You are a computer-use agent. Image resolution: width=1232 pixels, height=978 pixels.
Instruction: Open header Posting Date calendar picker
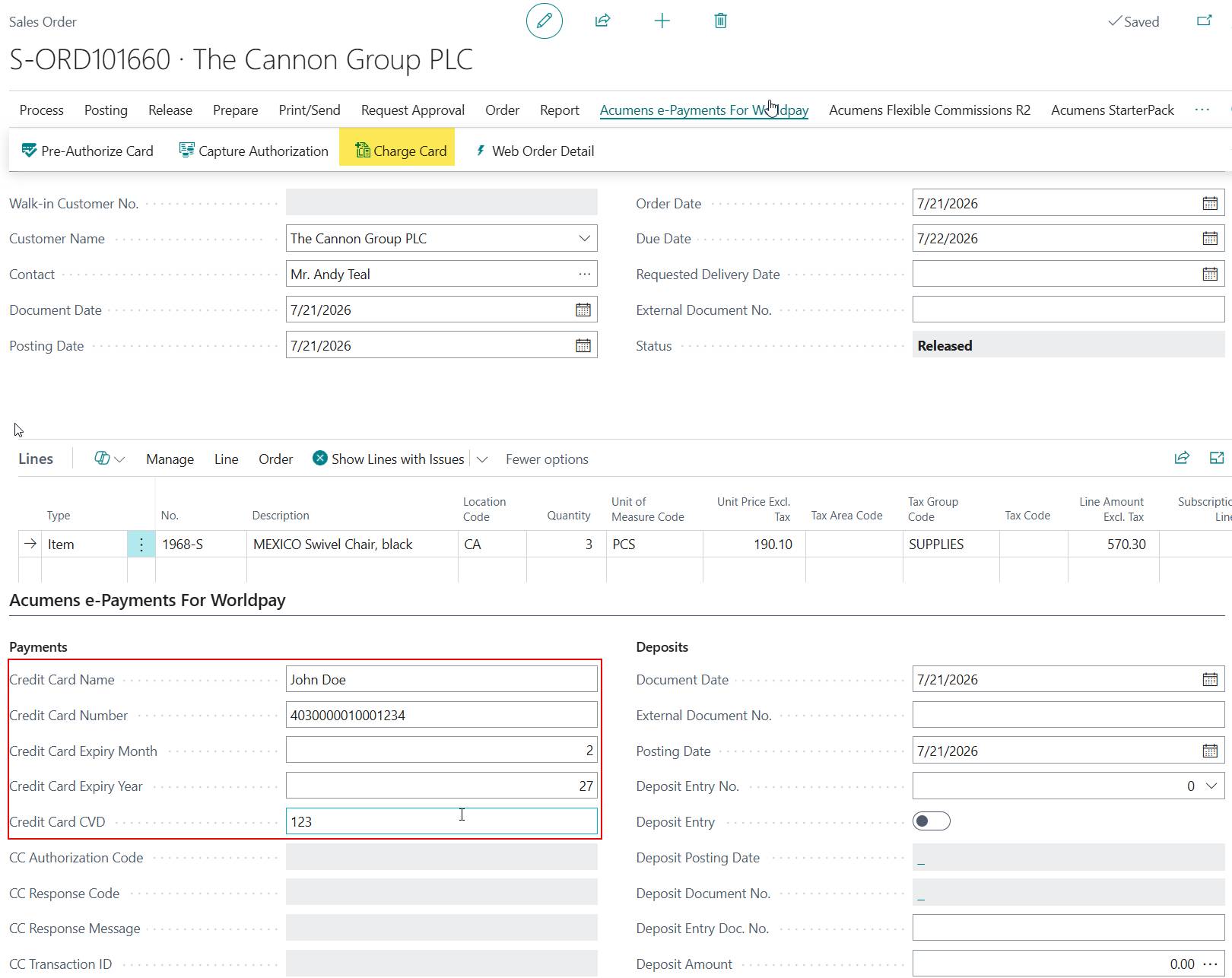583,346
